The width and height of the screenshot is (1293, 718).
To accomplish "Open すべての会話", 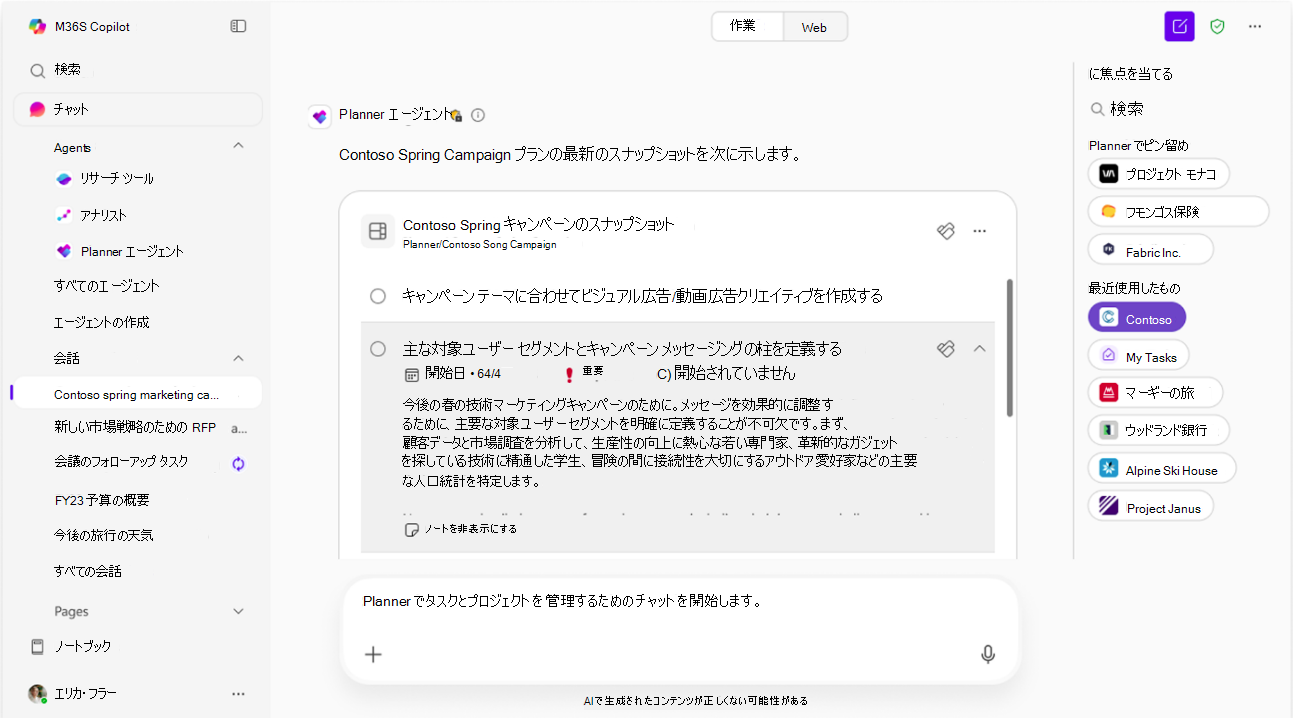I will [88, 571].
